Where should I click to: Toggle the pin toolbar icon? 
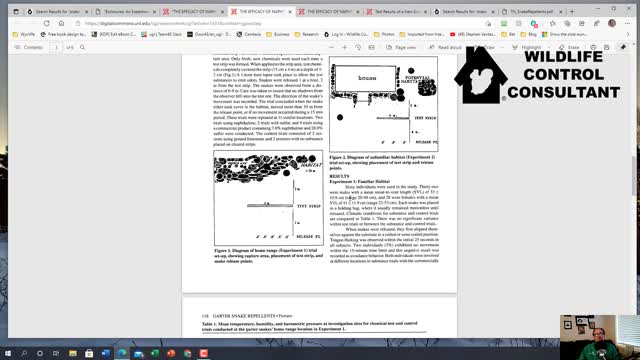tap(623, 47)
